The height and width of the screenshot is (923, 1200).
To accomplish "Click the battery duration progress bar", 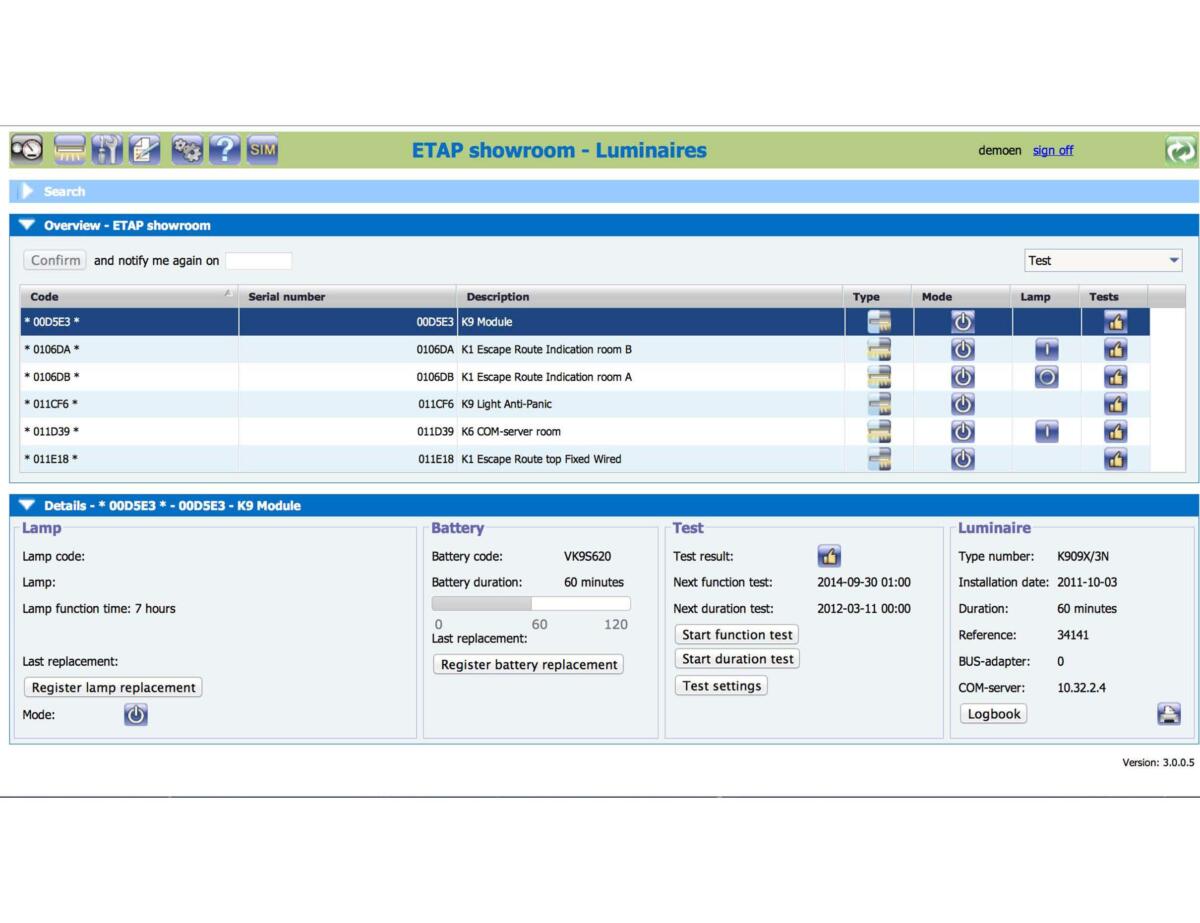I will tap(531, 603).
